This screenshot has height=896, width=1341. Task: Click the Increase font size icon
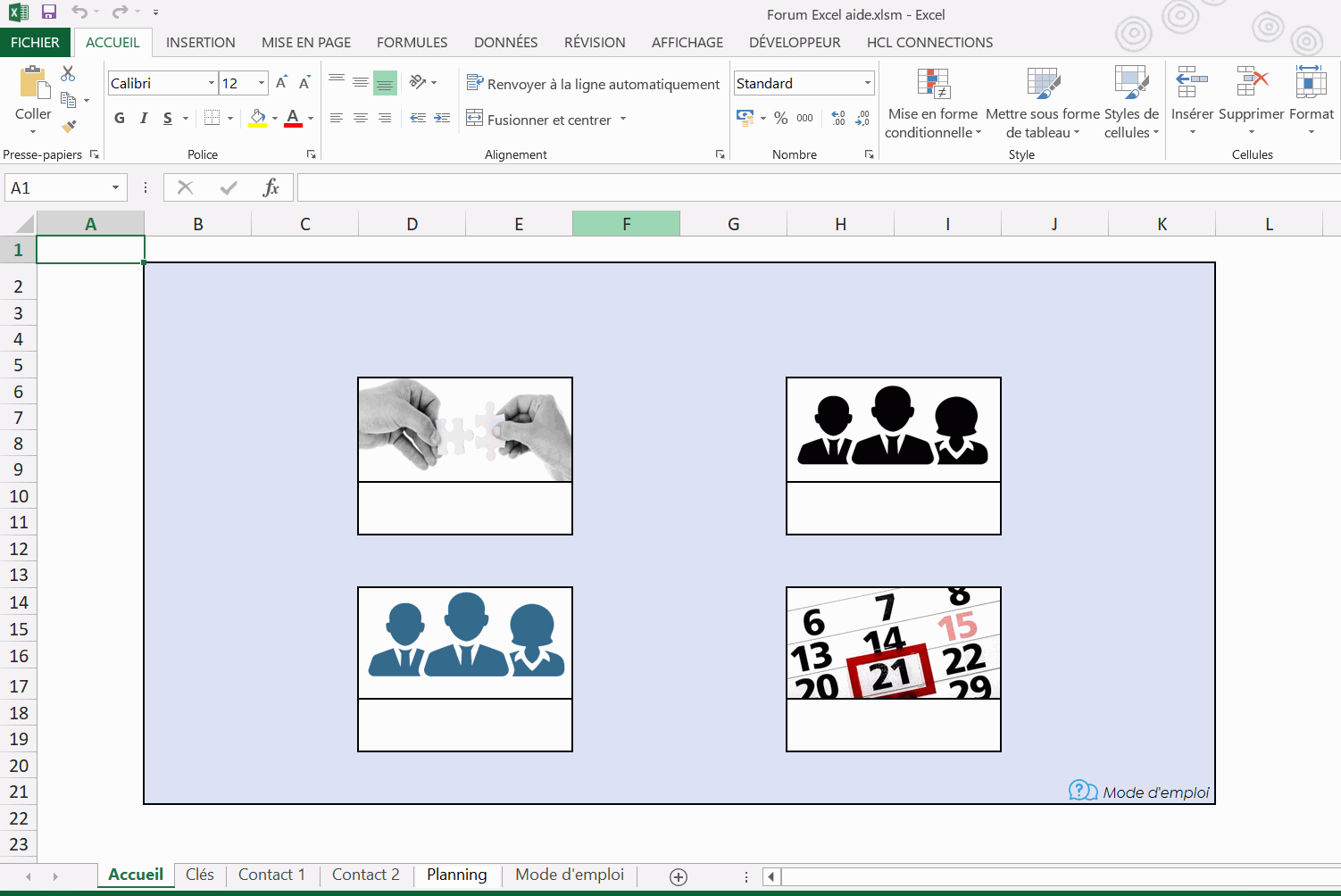(281, 83)
